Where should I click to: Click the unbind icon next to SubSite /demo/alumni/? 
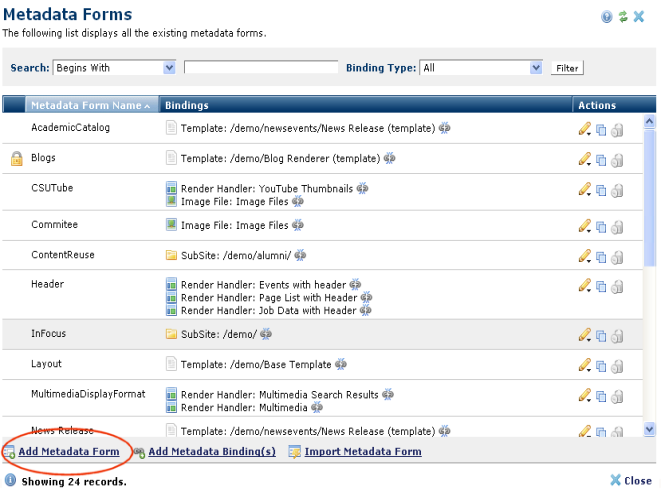(x=300, y=255)
